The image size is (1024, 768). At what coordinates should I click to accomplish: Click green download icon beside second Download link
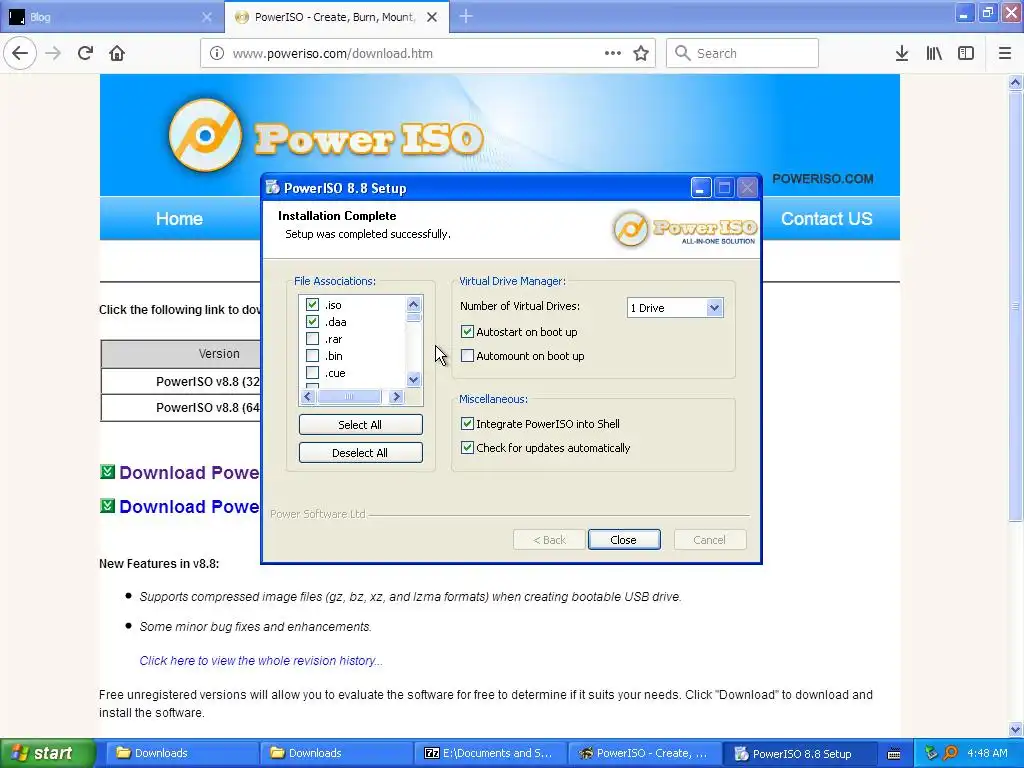(x=108, y=505)
